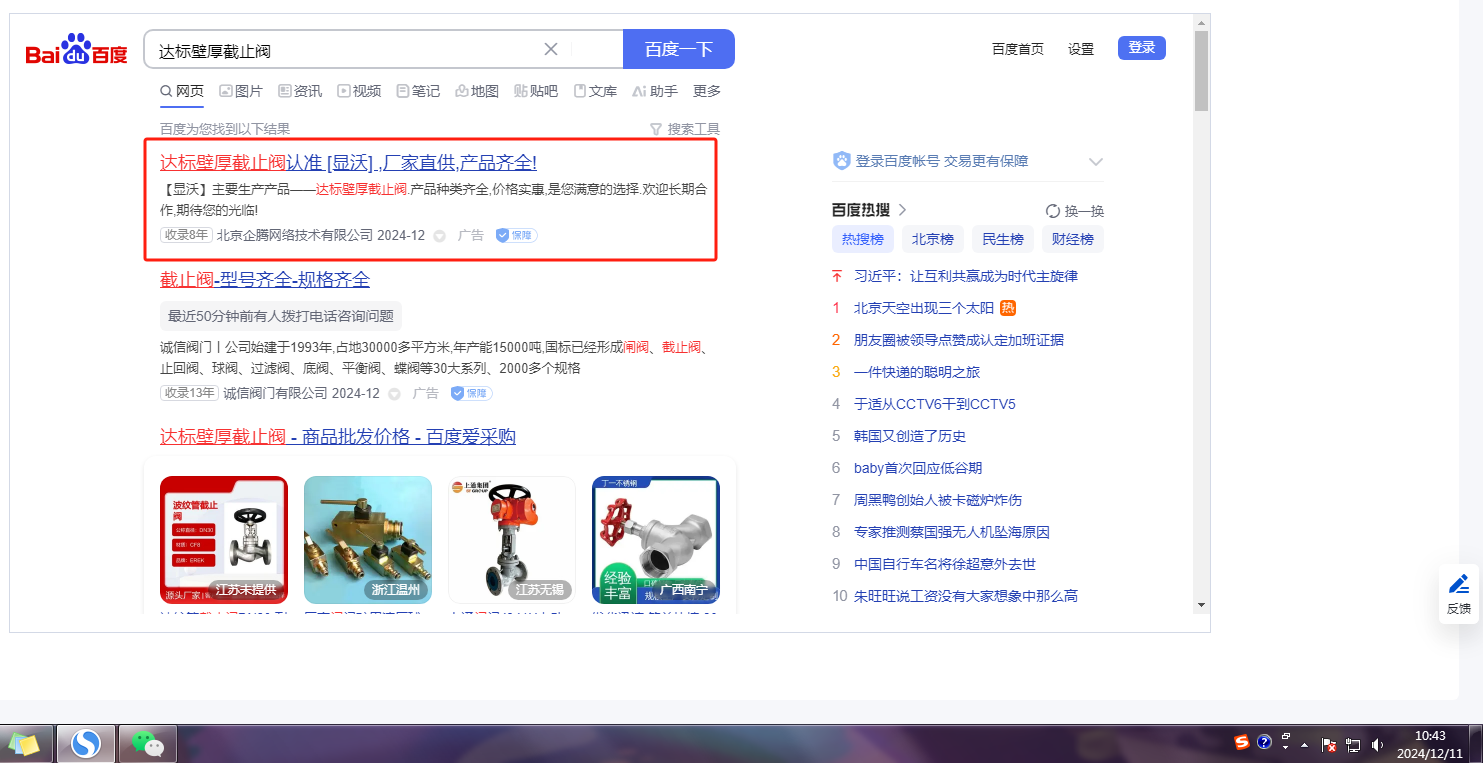This screenshot has height=763, width=1483.
Task: Expand ad info arrow beside 诚信阀门有限公司
Action: click(394, 394)
